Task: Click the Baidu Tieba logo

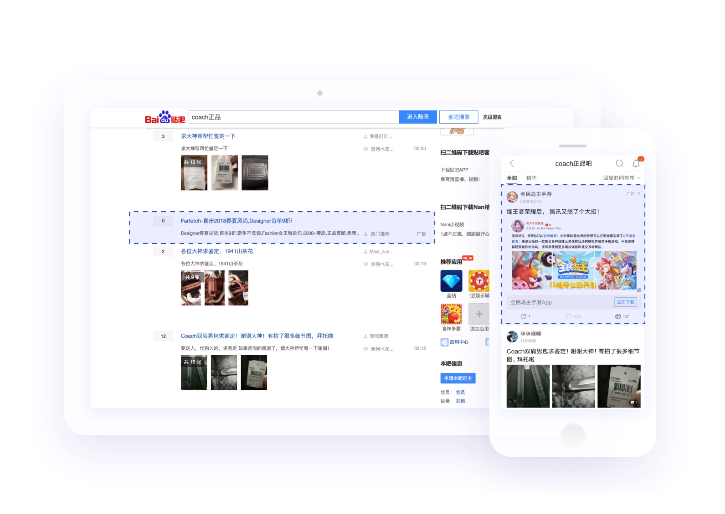Action: click(164, 118)
